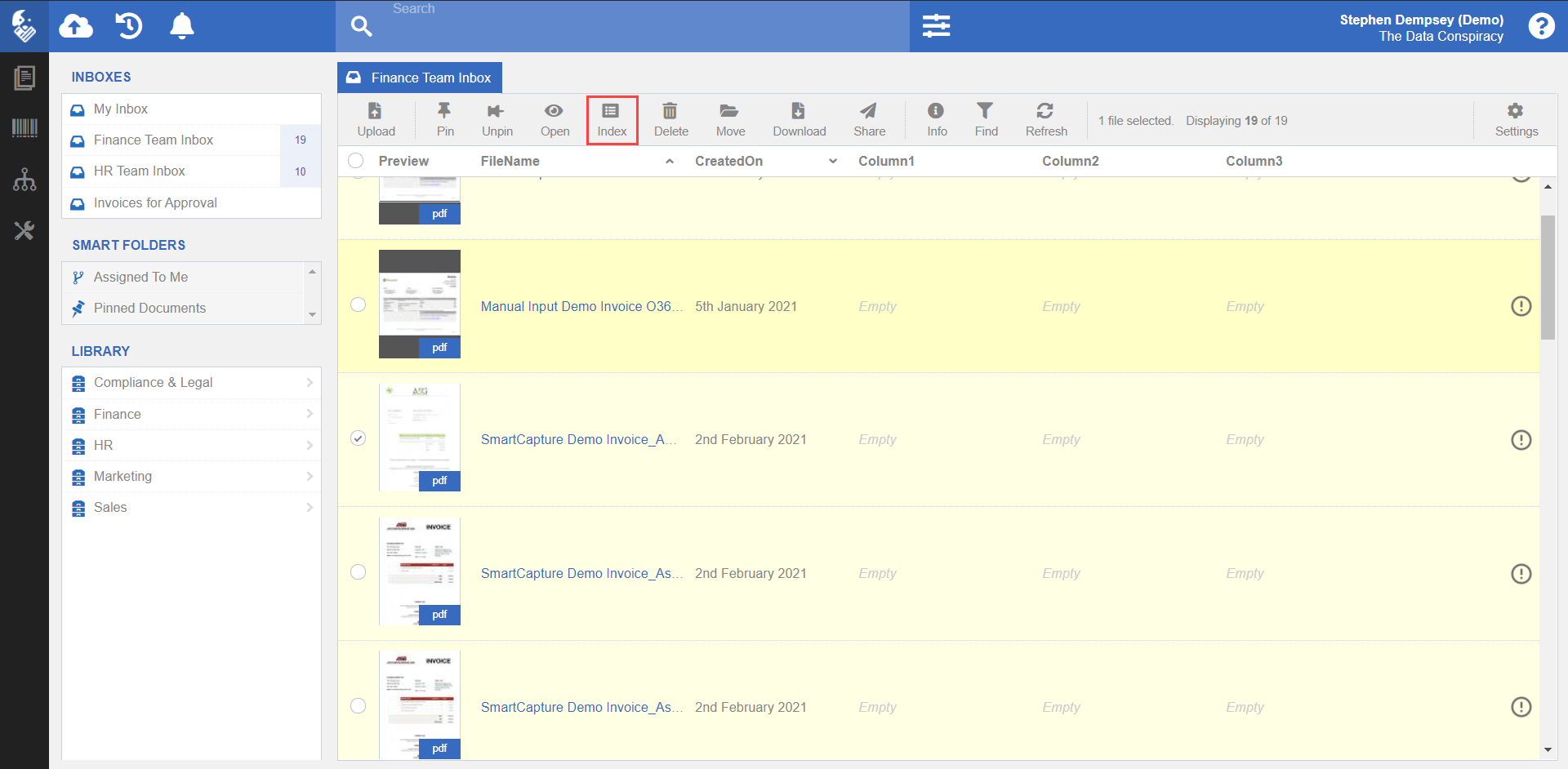Open thumbnail of Manual Input Demo Invoice
The height and width of the screenshot is (769, 1568).
[x=420, y=304]
